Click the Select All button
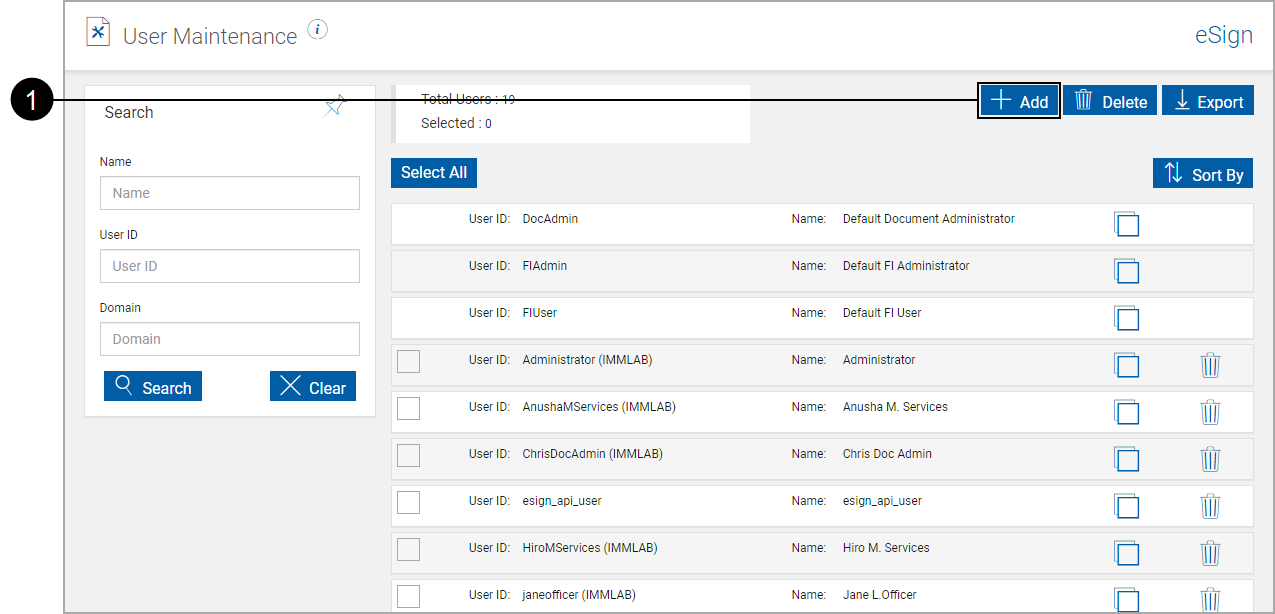The height and width of the screenshot is (614, 1275). [434, 172]
